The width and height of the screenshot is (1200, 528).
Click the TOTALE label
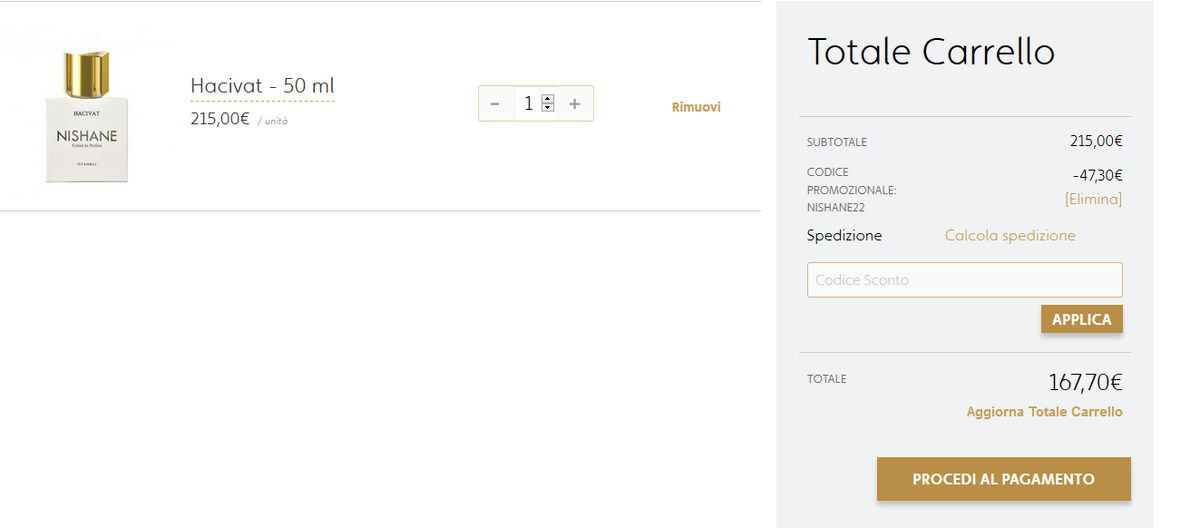click(826, 379)
